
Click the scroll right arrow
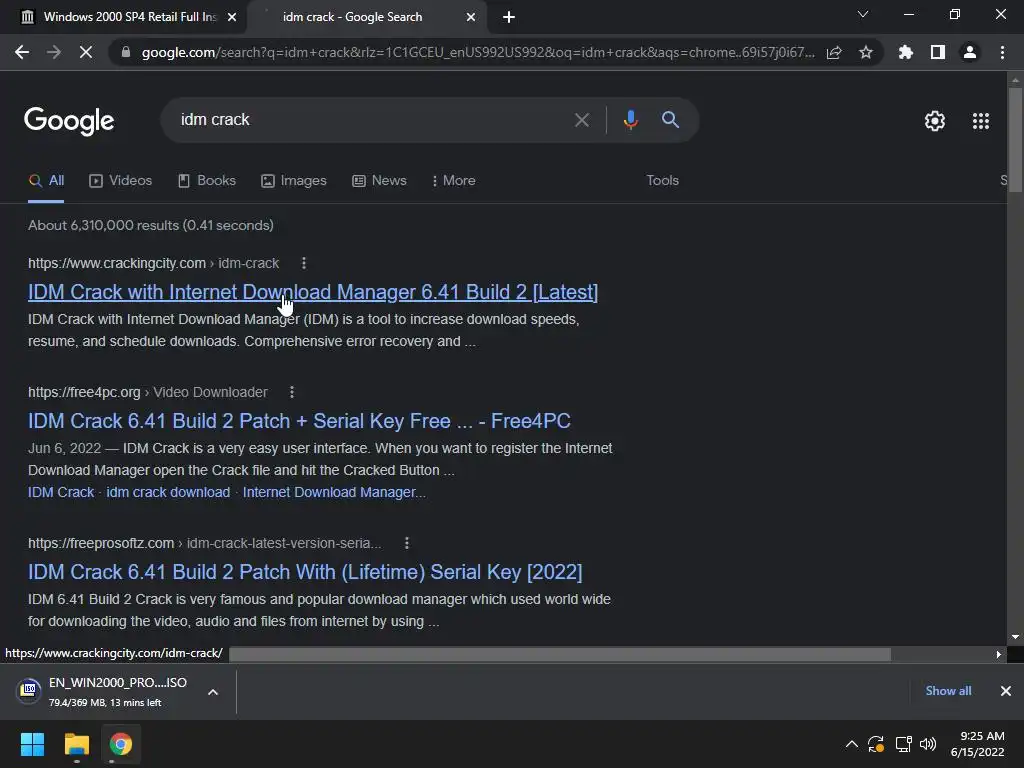pos(999,654)
